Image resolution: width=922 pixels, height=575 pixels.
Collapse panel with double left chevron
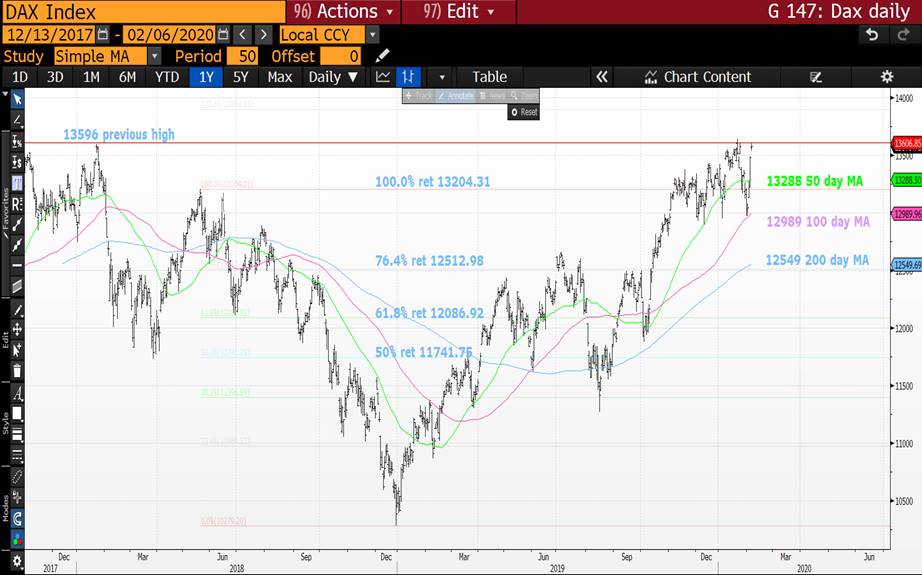[602, 77]
